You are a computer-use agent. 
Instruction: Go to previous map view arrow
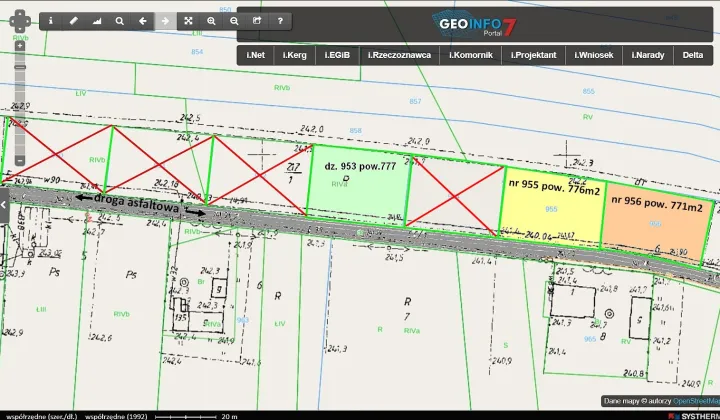(142, 21)
